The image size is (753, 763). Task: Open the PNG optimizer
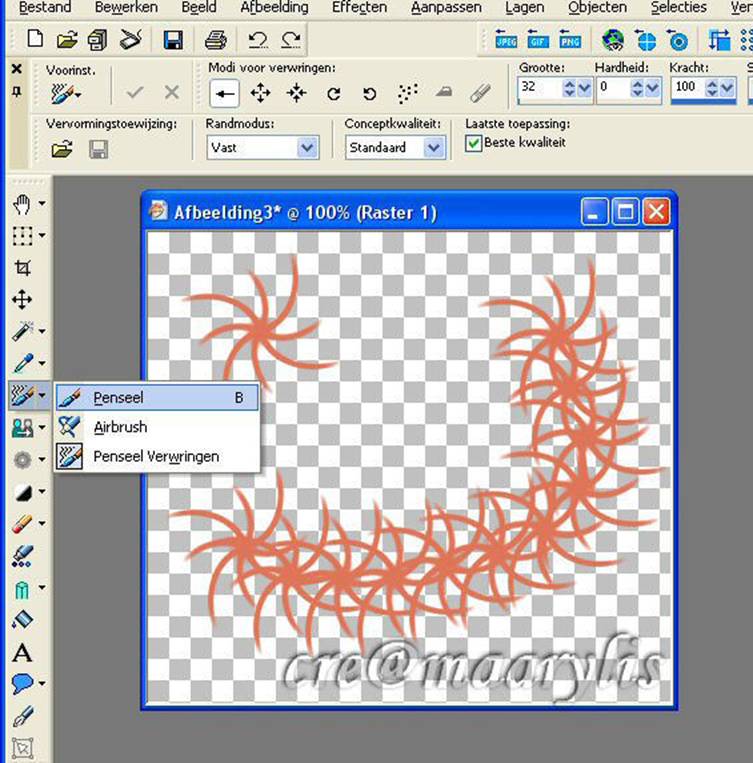coord(569,40)
